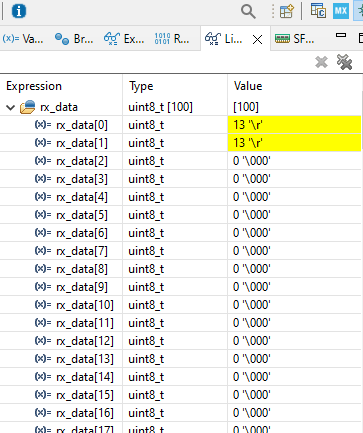Switch to the C/C++ perspective icon
Screen dimensions: 363x433
[x=318, y=11]
